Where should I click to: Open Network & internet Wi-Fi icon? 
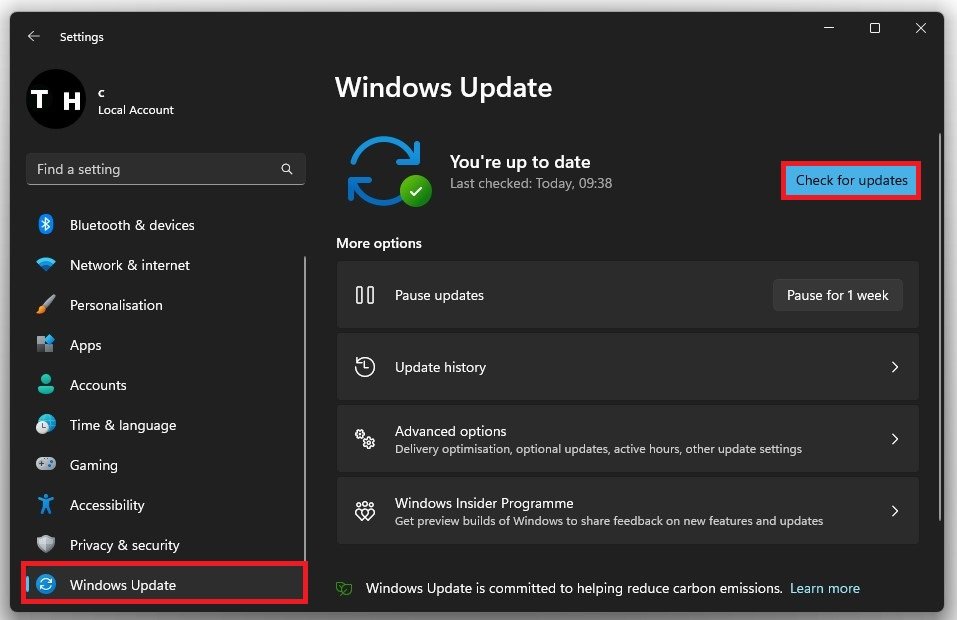(46, 265)
